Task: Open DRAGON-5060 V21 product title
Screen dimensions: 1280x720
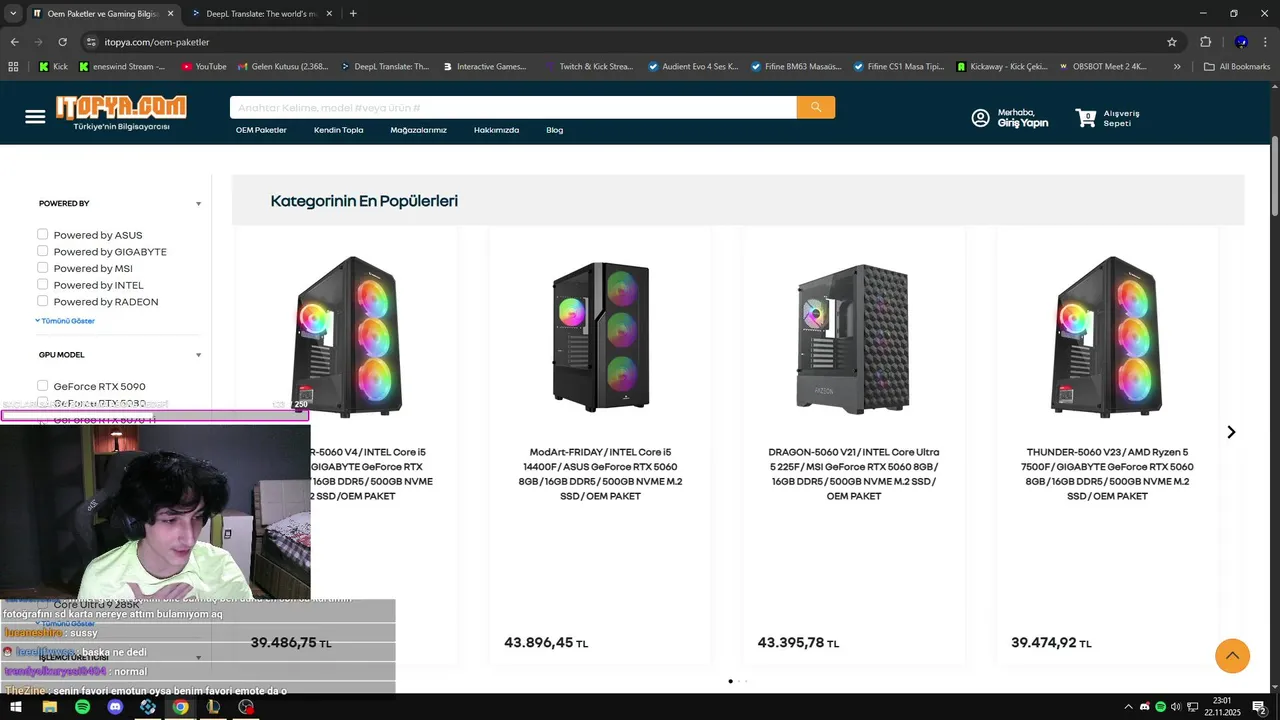Action: tap(853, 474)
